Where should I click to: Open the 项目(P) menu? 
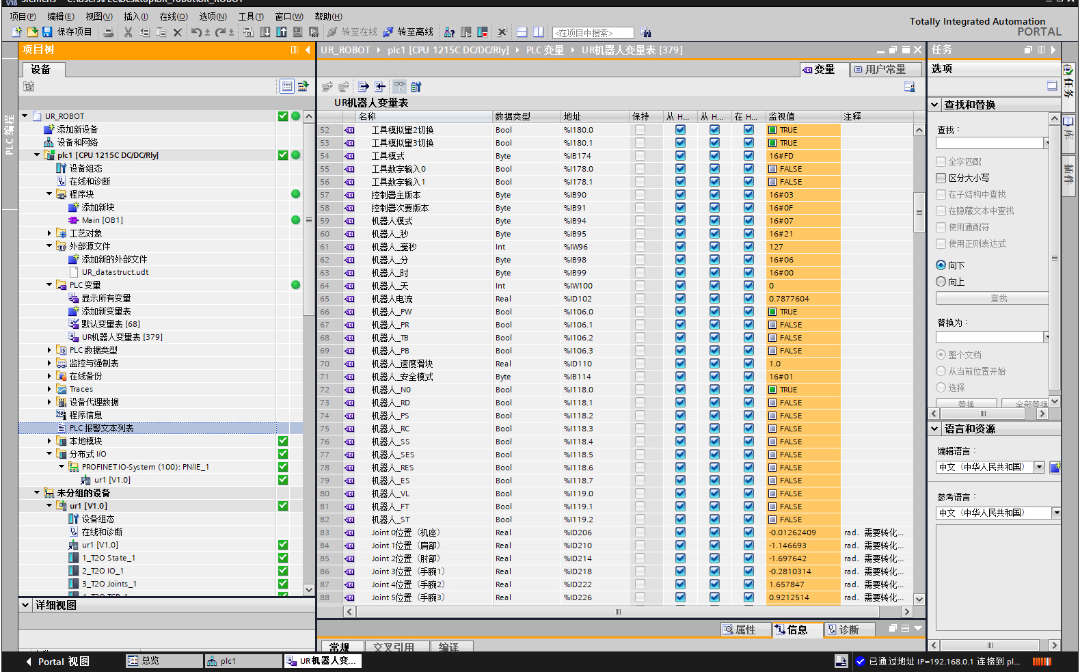(23, 17)
